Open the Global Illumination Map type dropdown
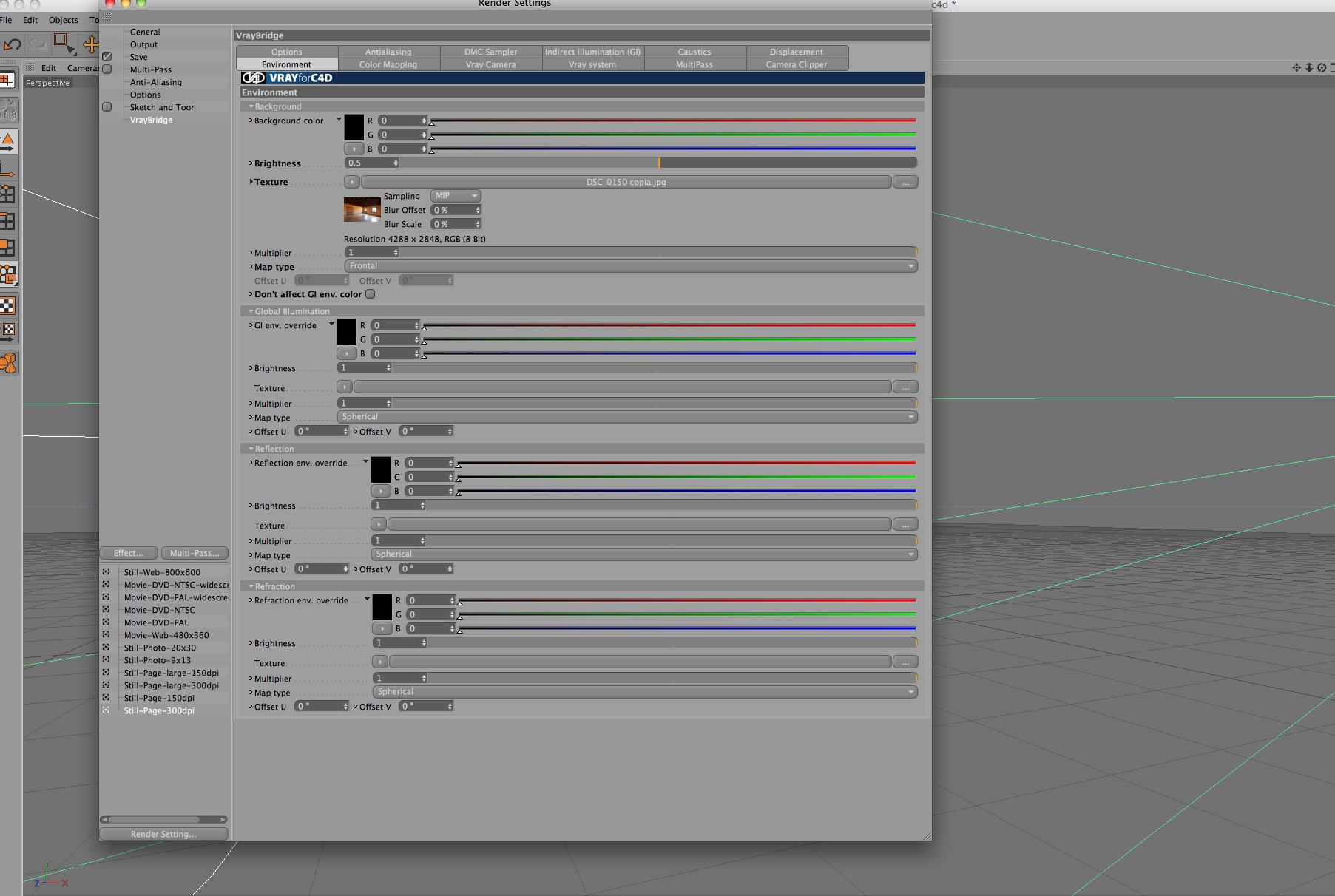1335x896 pixels. tap(627, 417)
